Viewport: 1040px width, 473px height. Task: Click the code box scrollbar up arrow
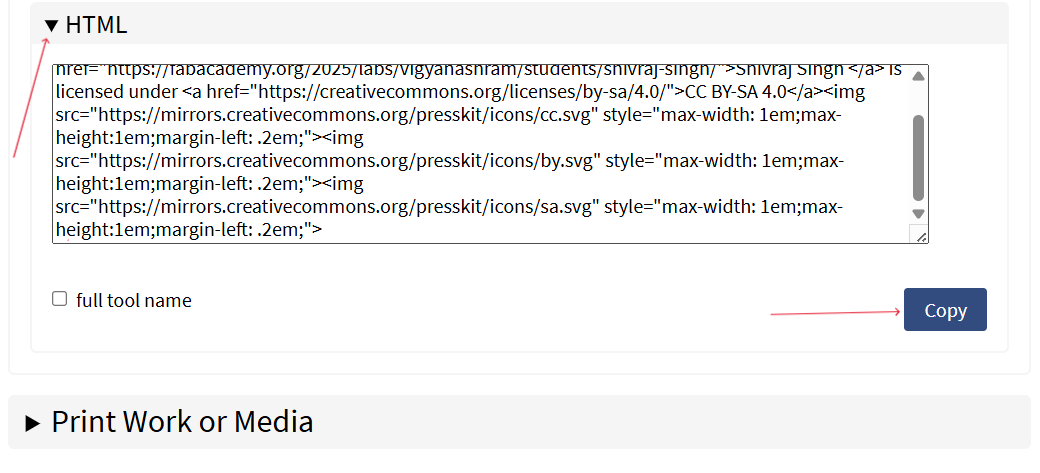point(919,76)
